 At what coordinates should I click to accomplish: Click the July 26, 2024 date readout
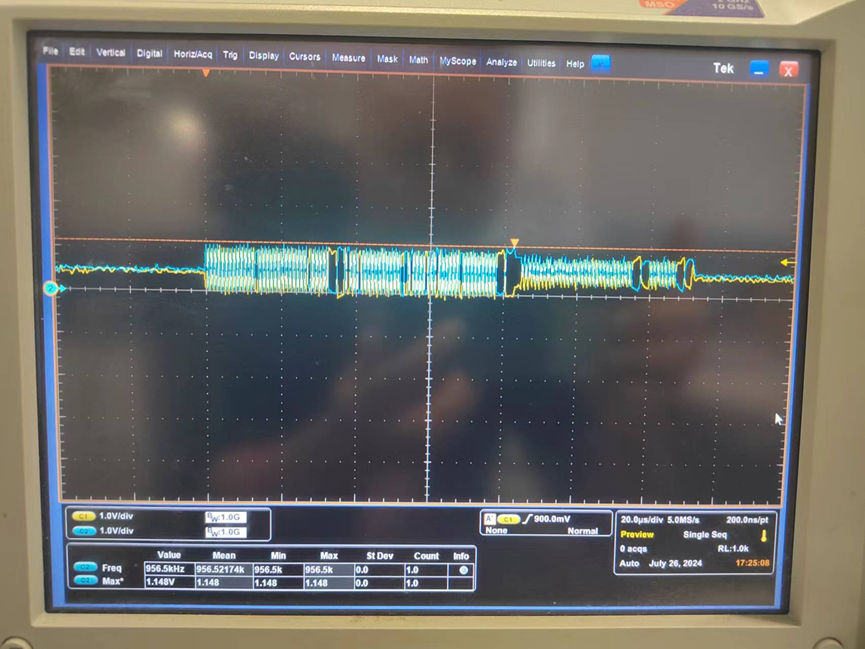point(675,563)
